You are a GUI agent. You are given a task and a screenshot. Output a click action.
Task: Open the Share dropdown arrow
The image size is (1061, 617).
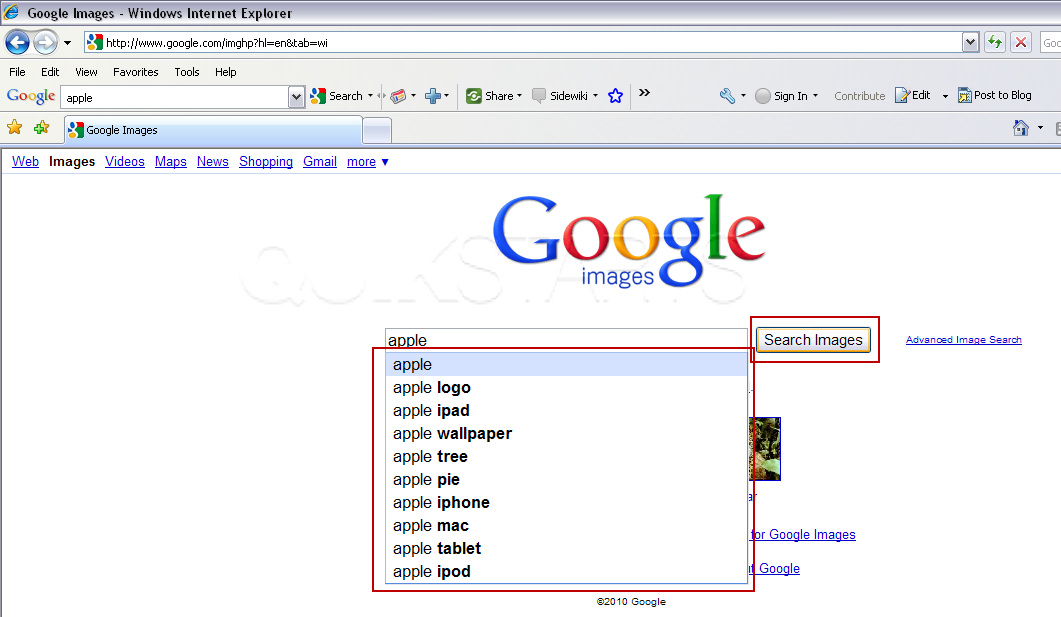520,96
